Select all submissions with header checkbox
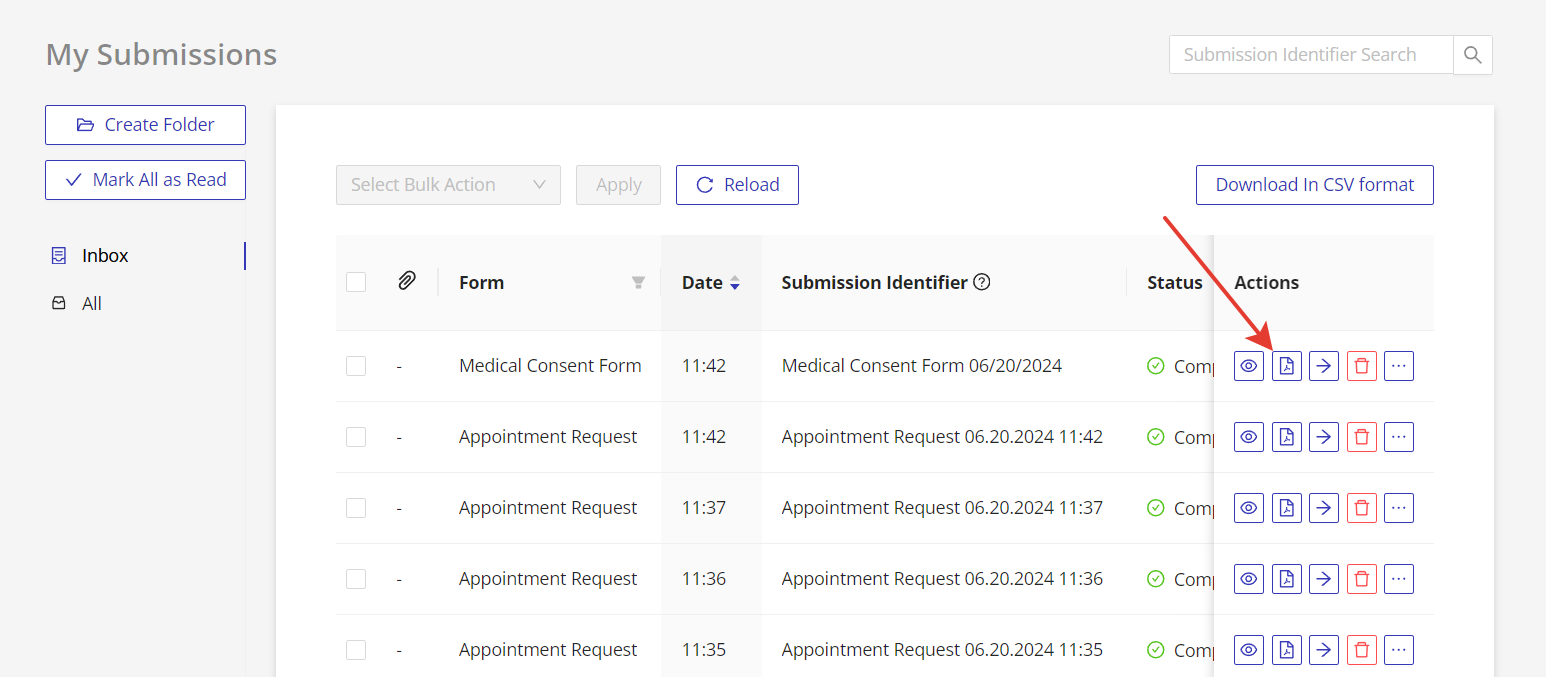Image resolution: width=1546 pixels, height=677 pixels. click(356, 282)
